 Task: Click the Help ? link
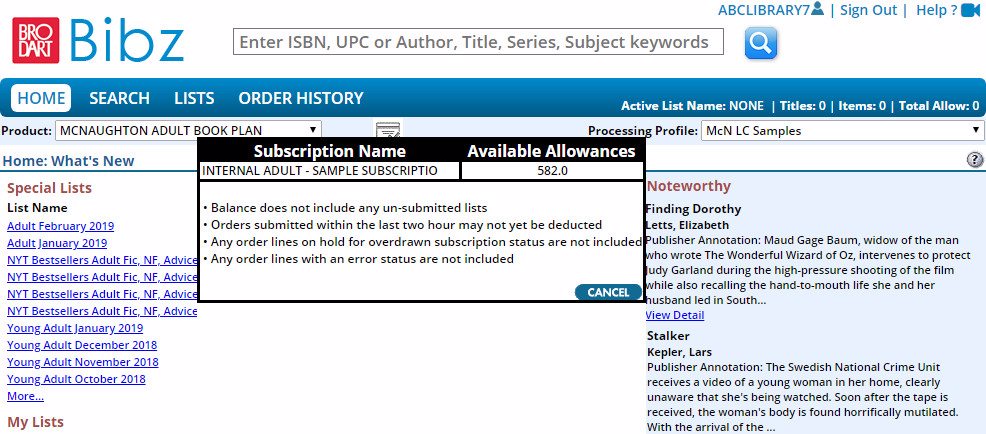[x=936, y=10]
